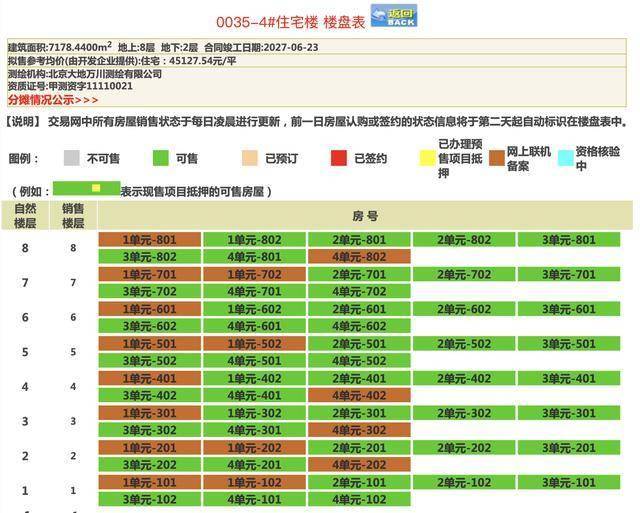Open the 分摊情况公示 link

coord(53,100)
